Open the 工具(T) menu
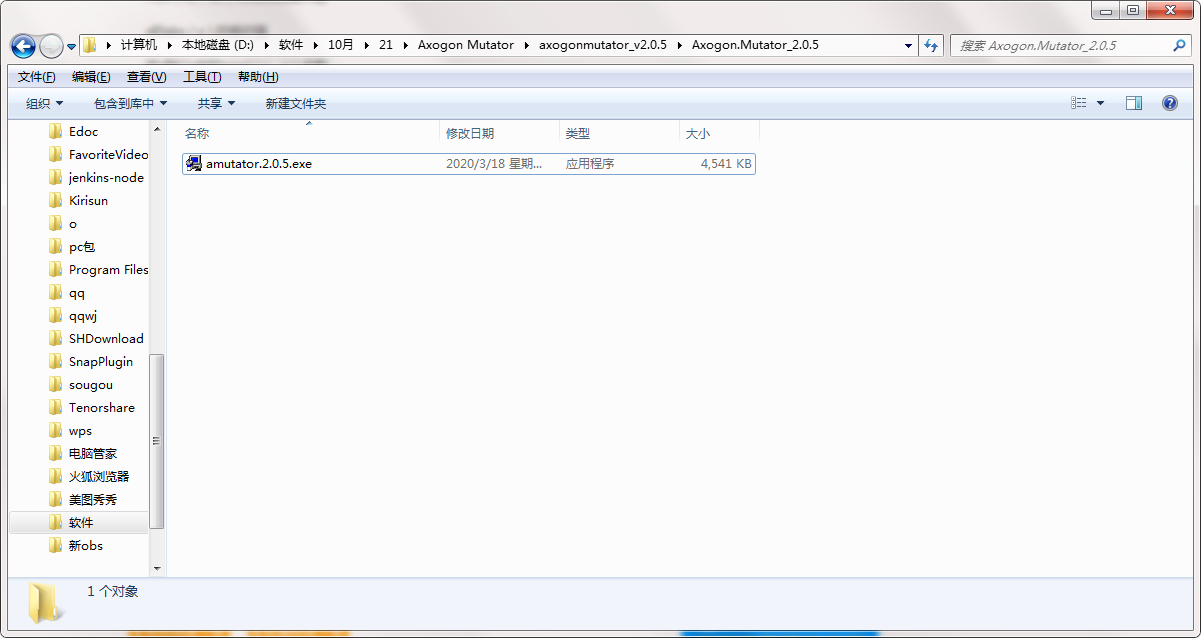Screen dimensions: 1201x638 202,77
